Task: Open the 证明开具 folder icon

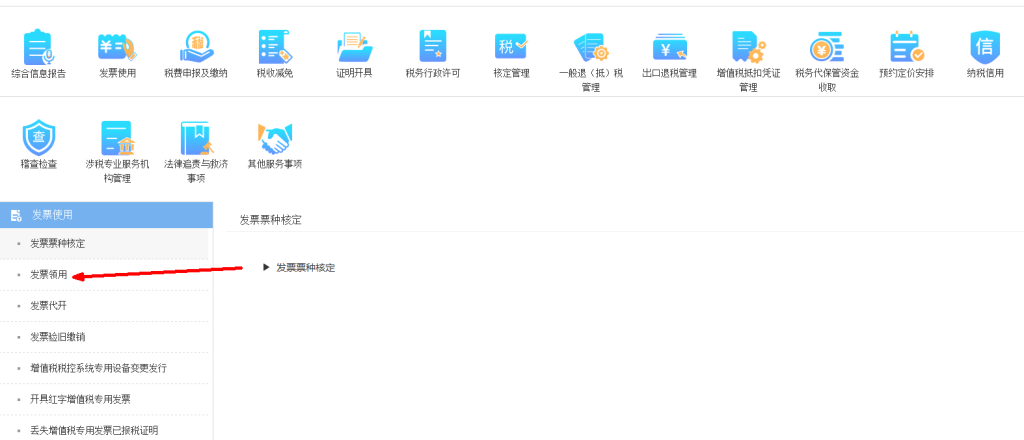Action: pyautogui.click(x=354, y=47)
